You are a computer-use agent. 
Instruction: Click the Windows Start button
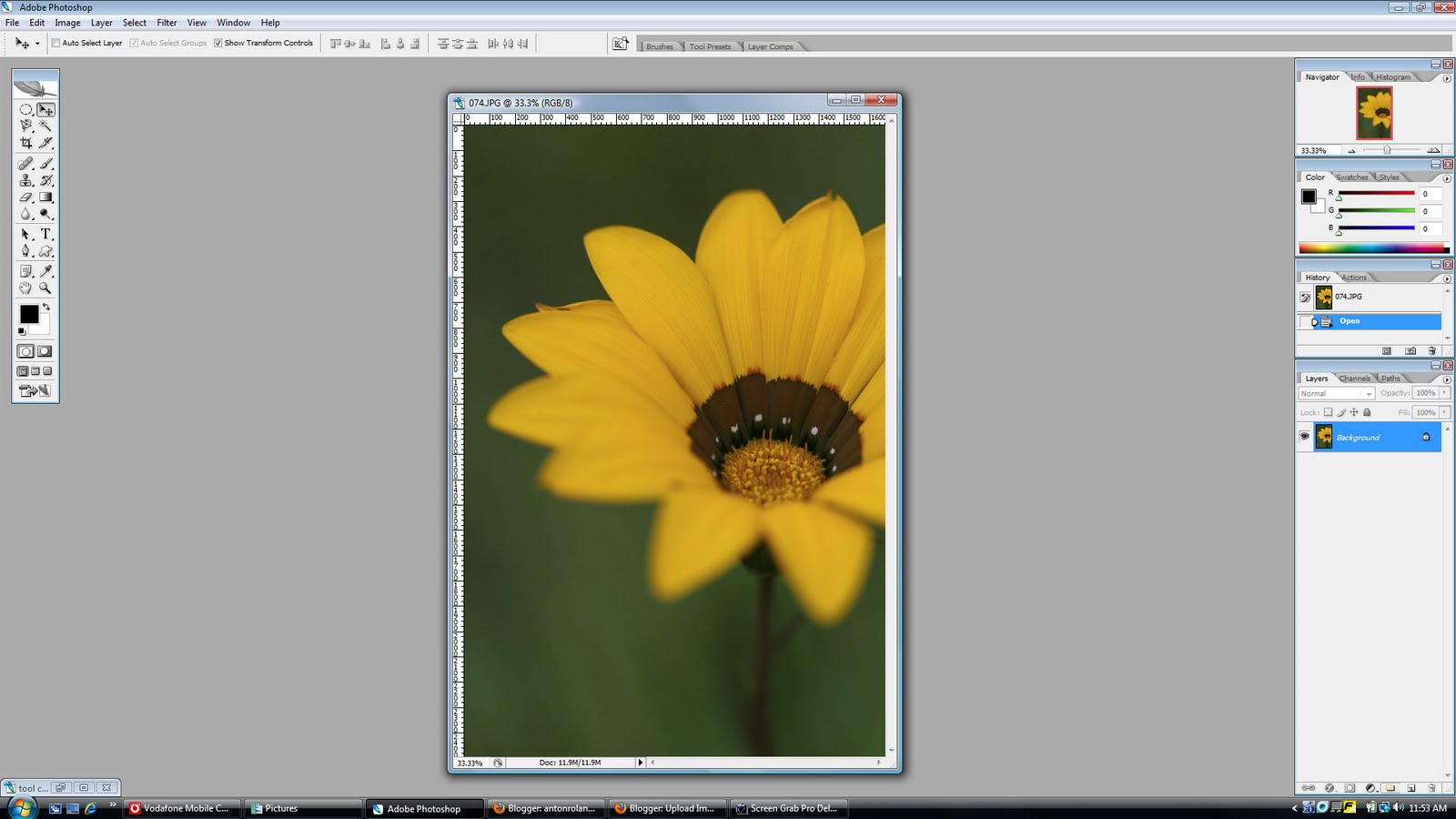tap(20, 807)
